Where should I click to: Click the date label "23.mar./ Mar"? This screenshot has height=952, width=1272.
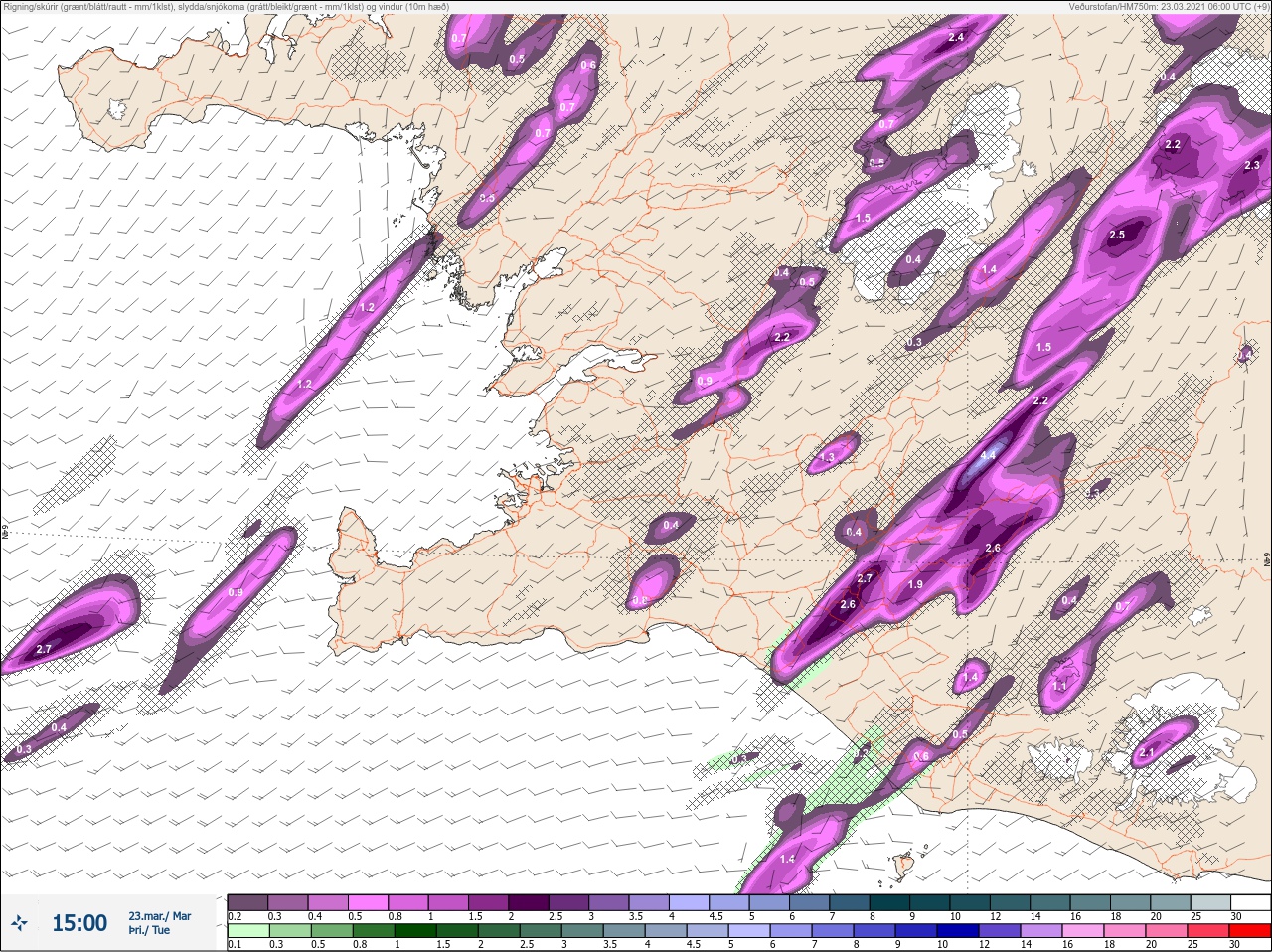pos(159,916)
